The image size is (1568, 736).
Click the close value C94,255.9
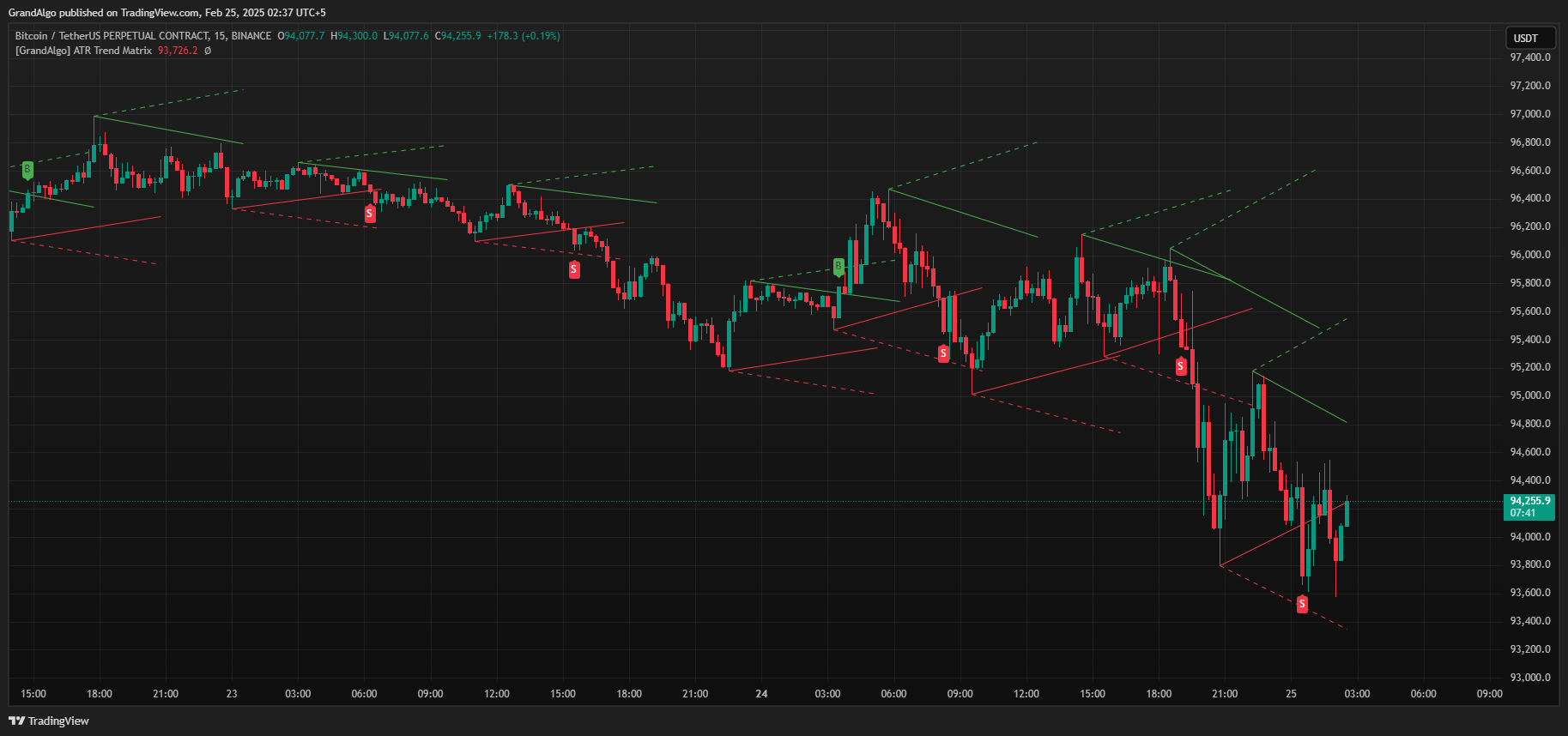458,36
